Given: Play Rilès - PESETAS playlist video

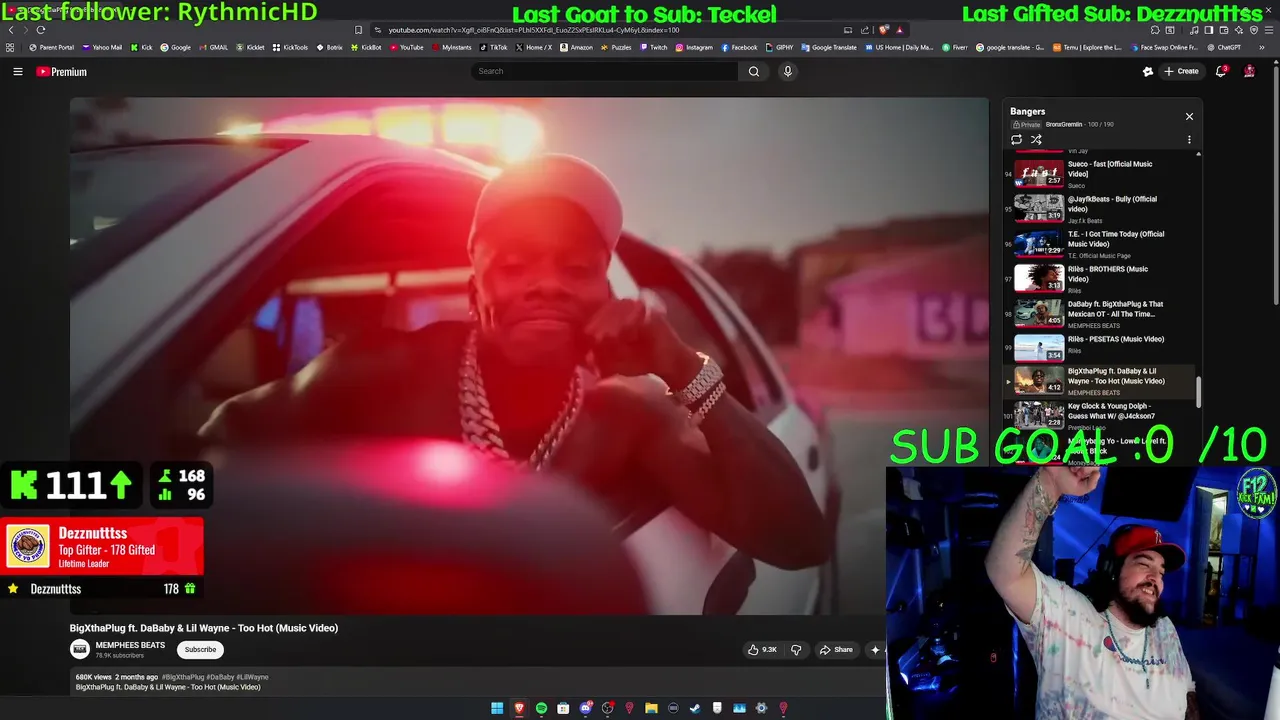Looking at the screenshot, I should tap(1098, 346).
